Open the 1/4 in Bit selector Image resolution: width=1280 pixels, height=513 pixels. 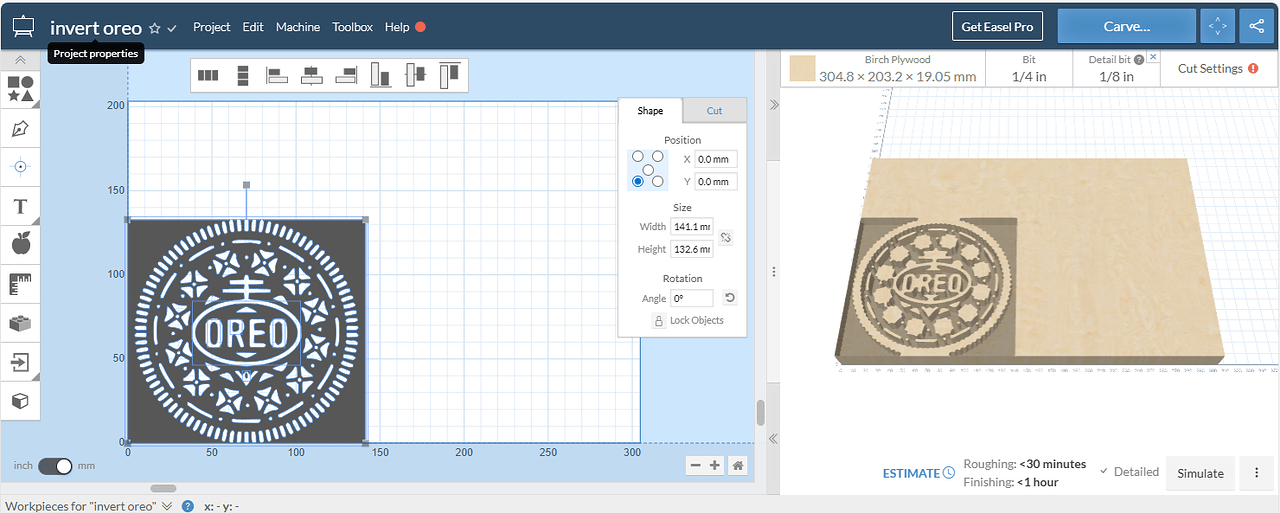tap(1029, 69)
